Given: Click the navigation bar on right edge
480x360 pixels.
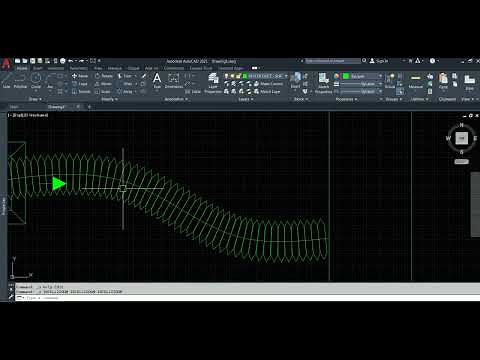Looking at the screenshot, I should [x=475, y=204].
